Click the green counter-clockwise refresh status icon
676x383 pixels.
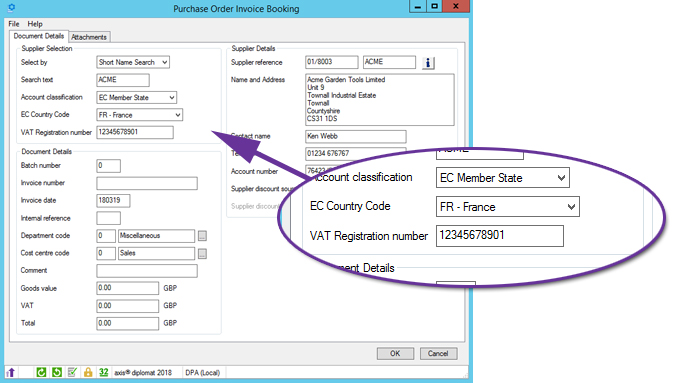pos(57,372)
